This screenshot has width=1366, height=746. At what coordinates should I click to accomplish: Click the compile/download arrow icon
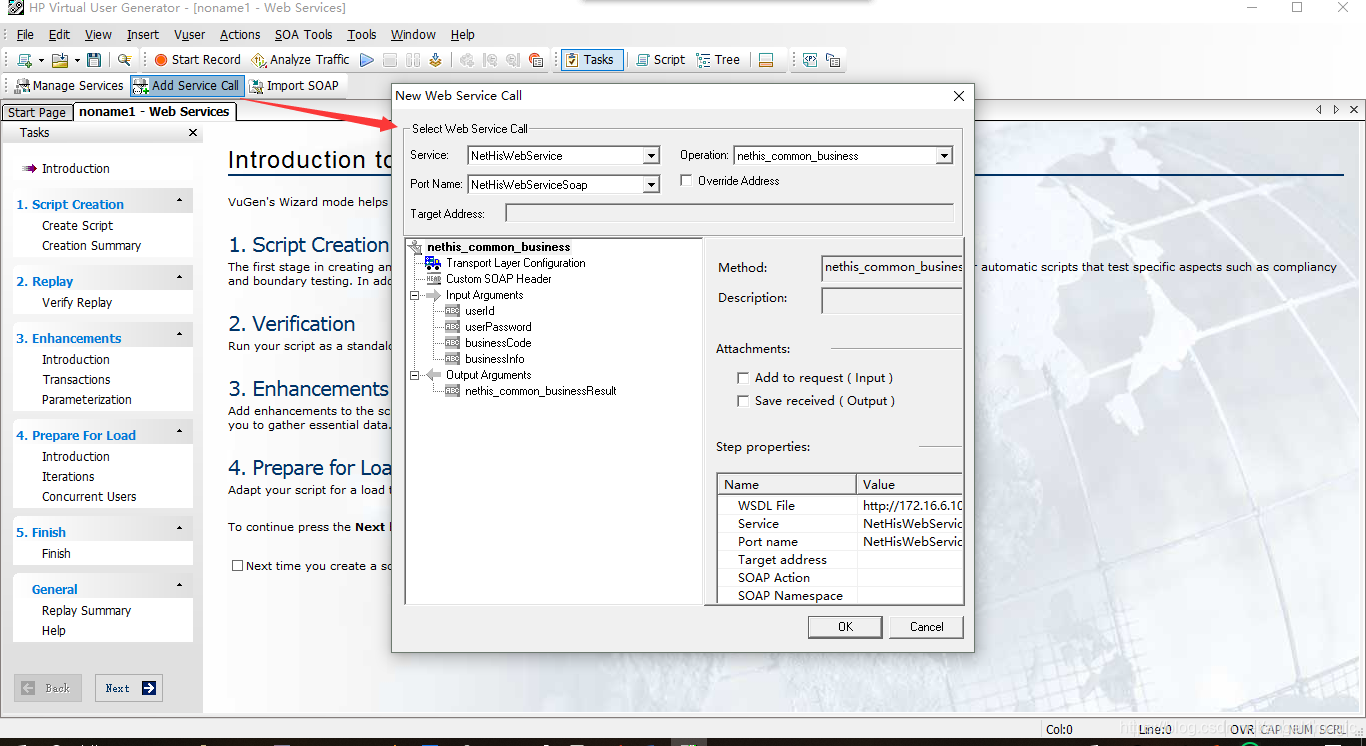pyautogui.click(x=435, y=60)
